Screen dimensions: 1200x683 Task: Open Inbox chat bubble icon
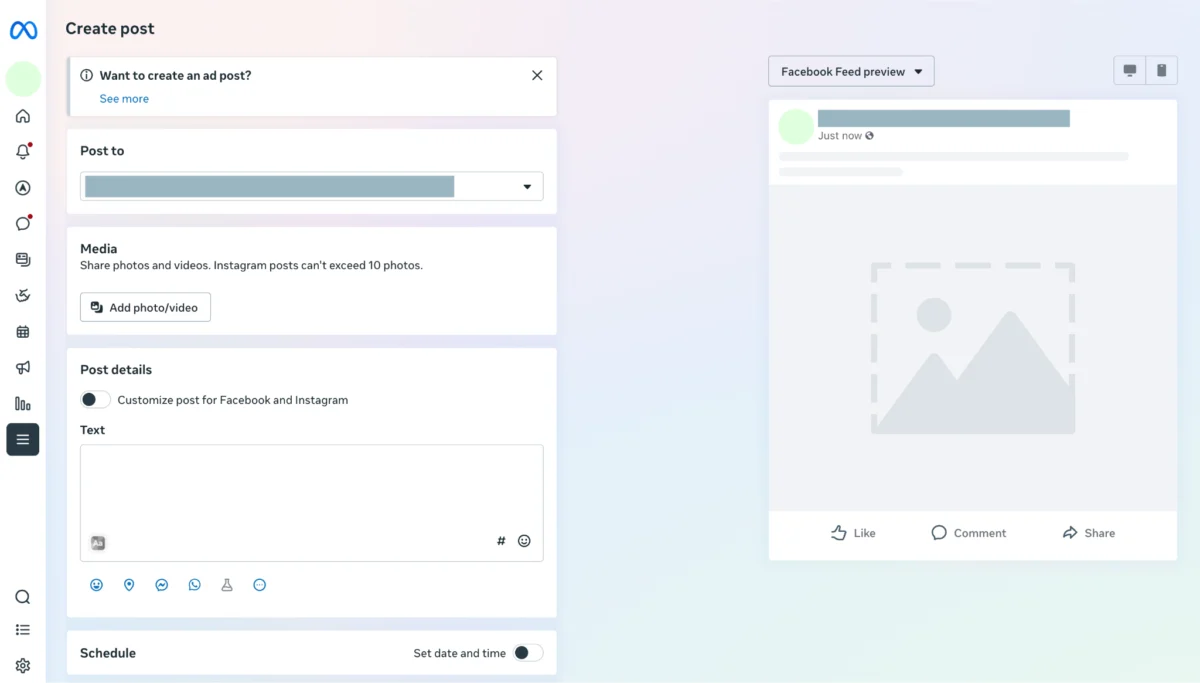pos(23,224)
